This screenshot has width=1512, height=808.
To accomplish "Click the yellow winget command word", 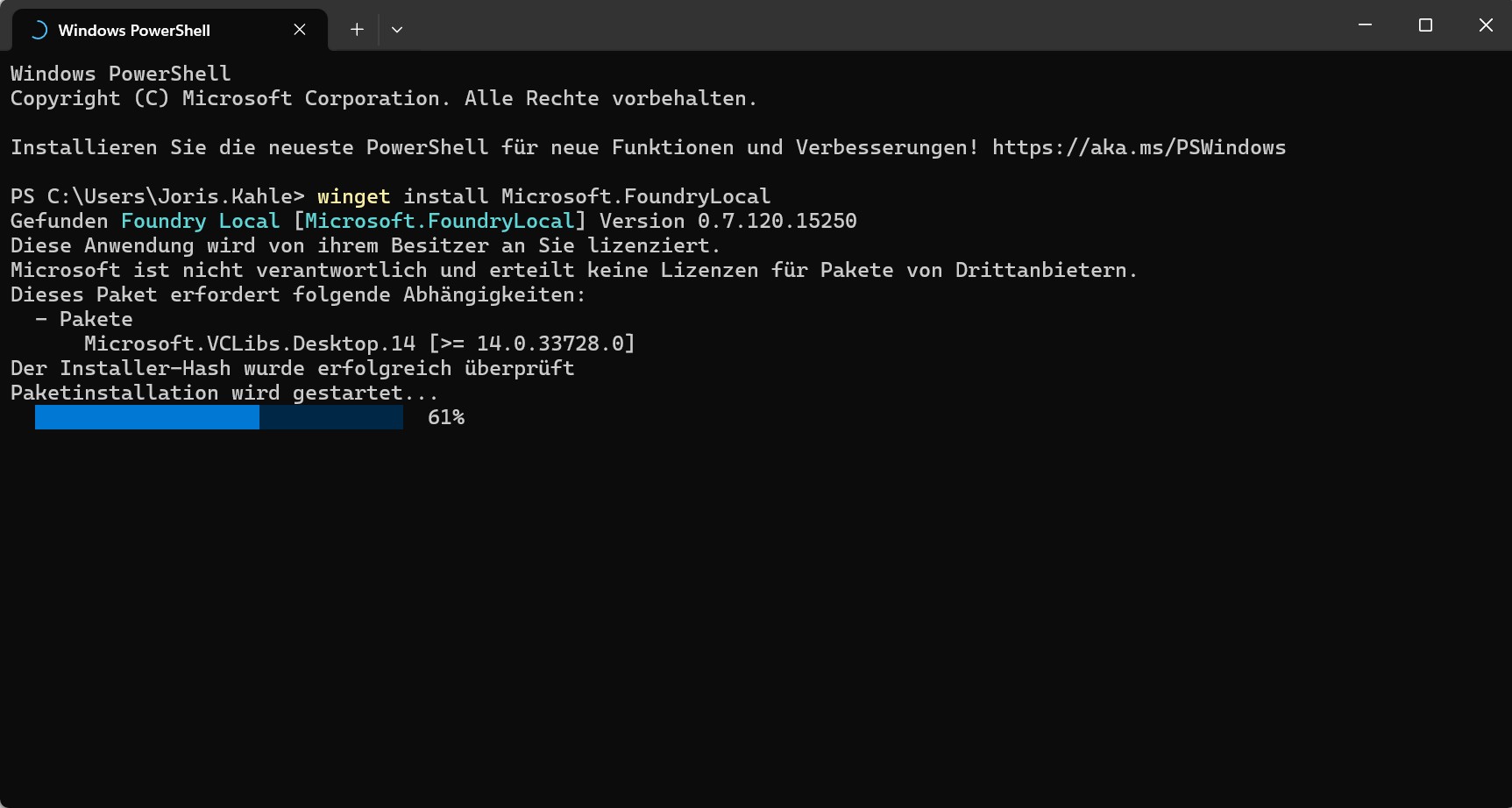I will pos(353,197).
